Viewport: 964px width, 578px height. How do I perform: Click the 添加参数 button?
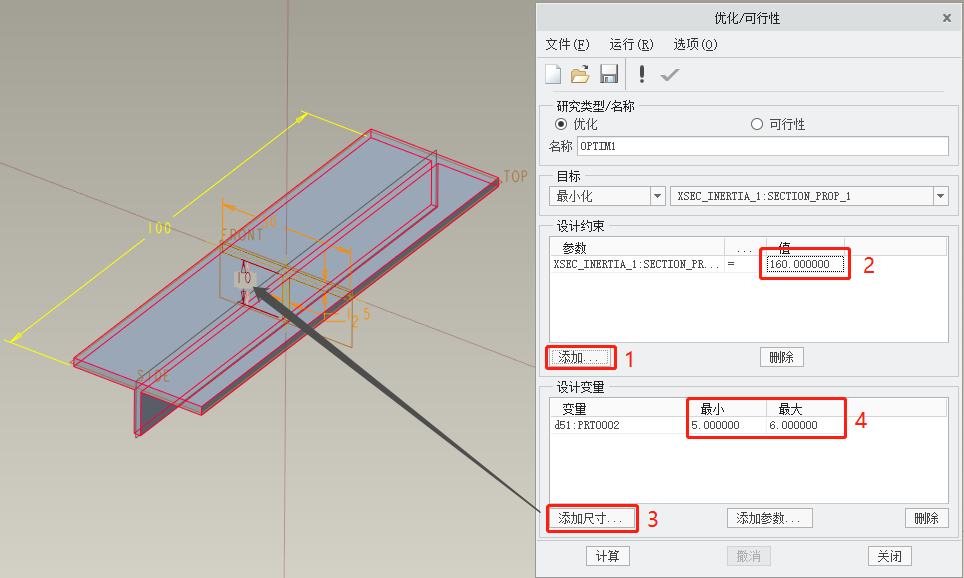[x=769, y=518]
